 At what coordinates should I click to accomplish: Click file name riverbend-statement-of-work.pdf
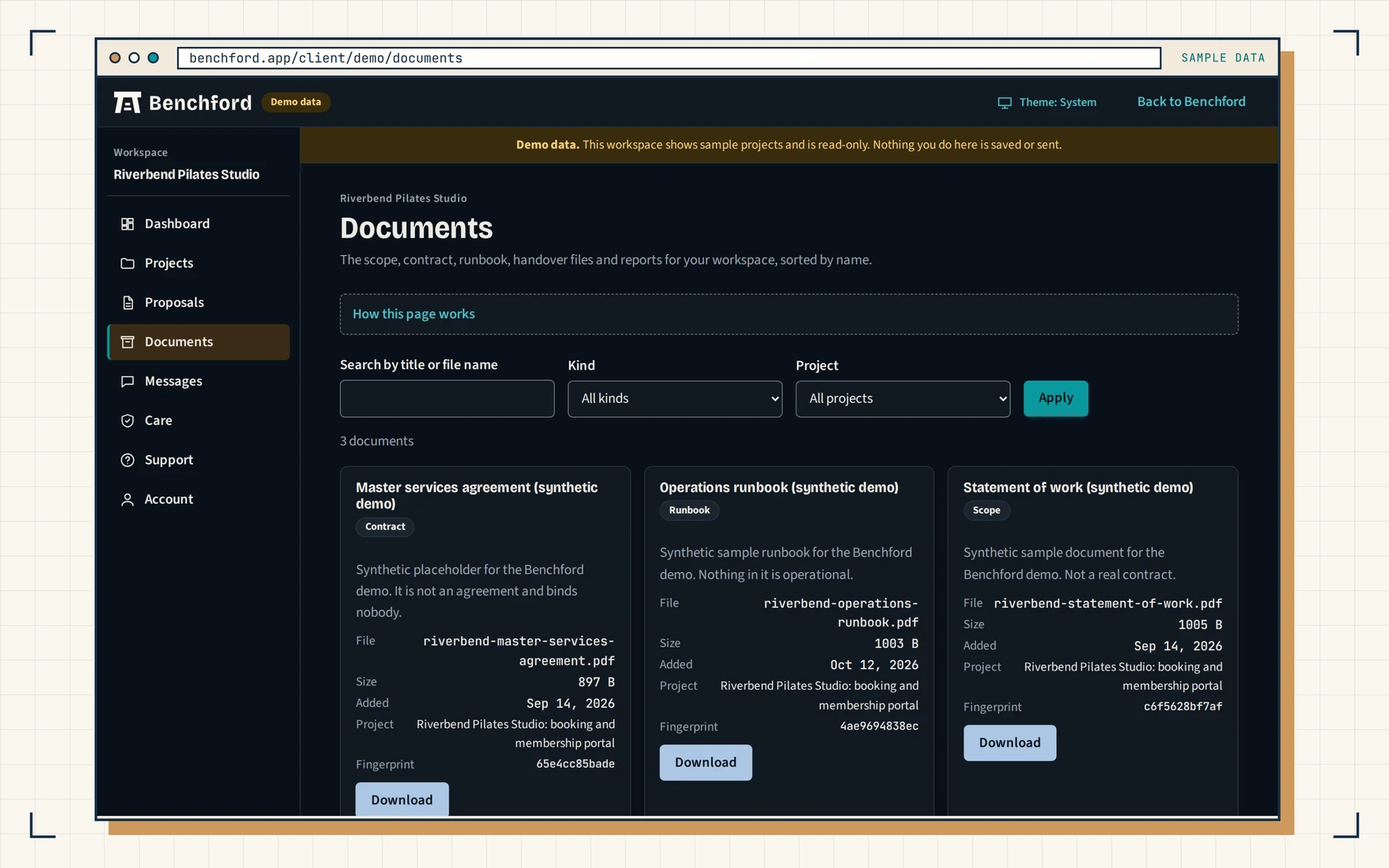click(x=1108, y=603)
